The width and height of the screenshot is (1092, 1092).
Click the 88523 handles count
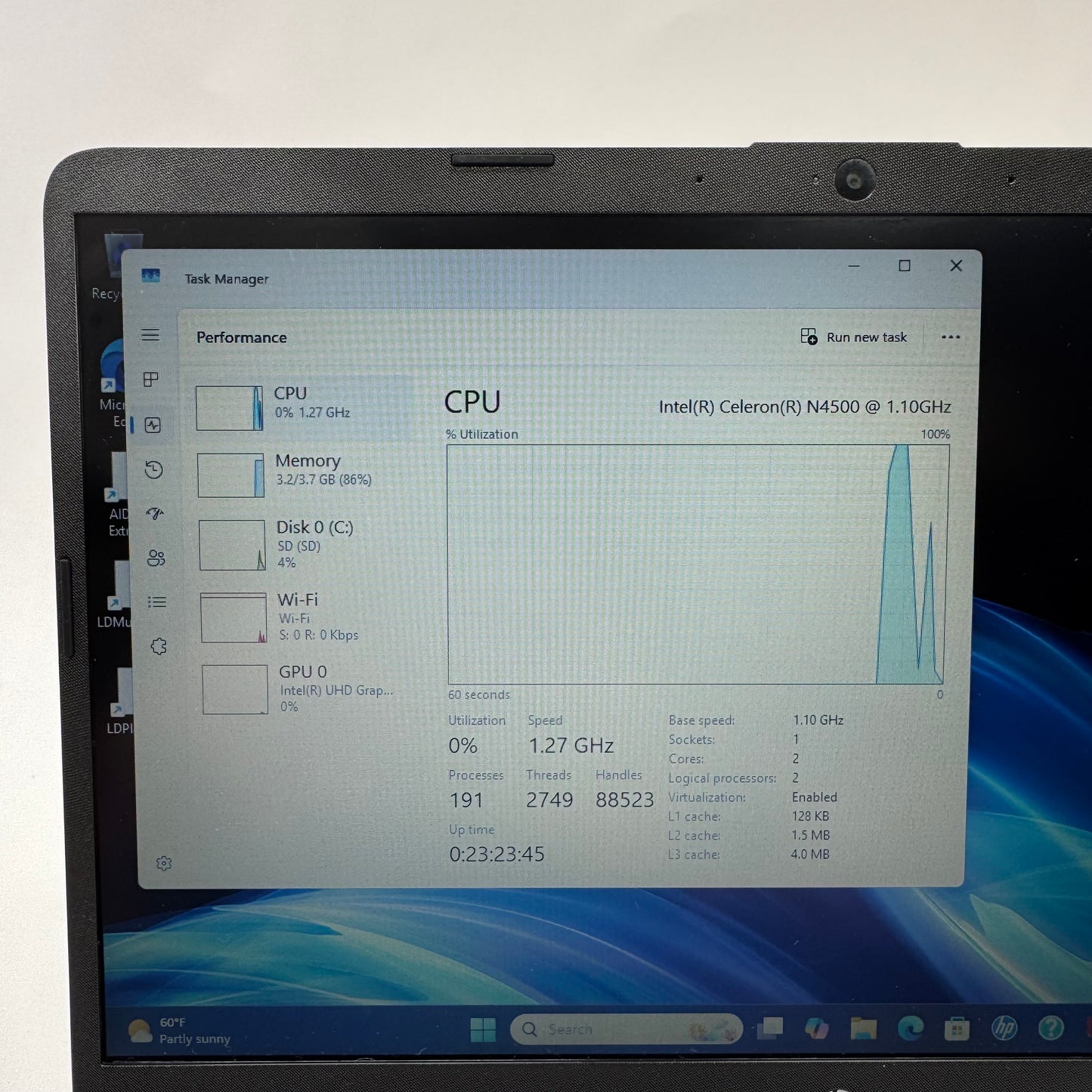[625, 800]
